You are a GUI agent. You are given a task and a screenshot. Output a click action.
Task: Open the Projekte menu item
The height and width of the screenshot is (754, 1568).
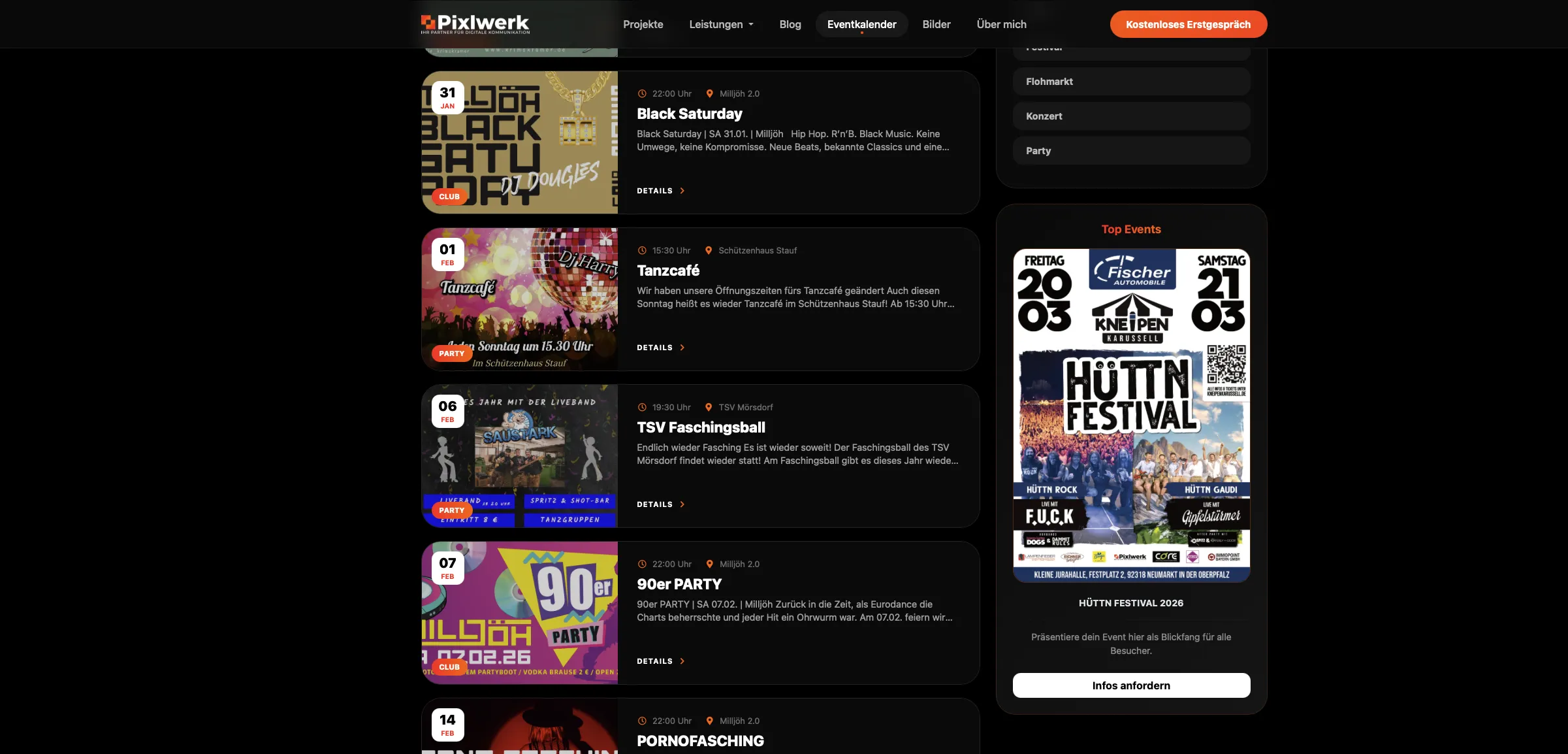coord(643,24)
